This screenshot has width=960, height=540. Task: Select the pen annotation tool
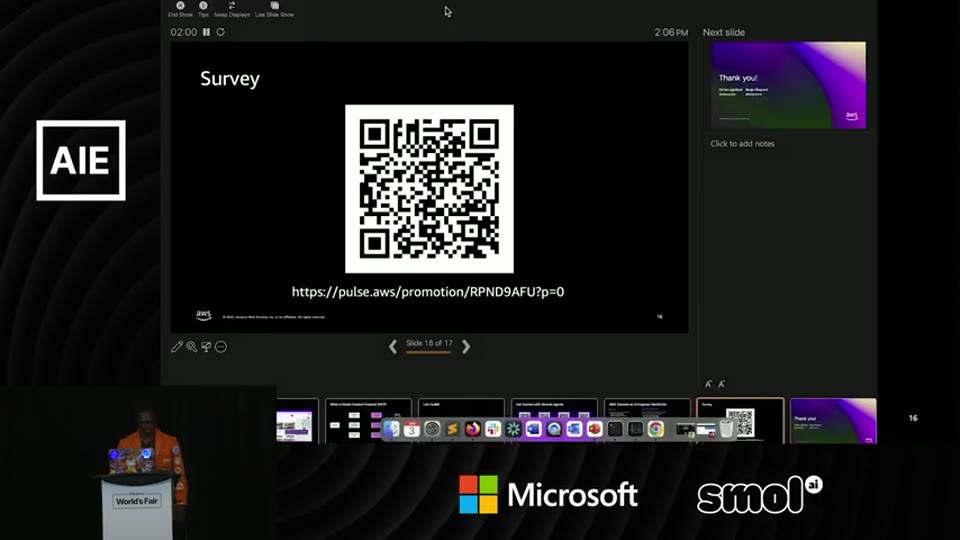pyautogui.click(x=177, y=347)
